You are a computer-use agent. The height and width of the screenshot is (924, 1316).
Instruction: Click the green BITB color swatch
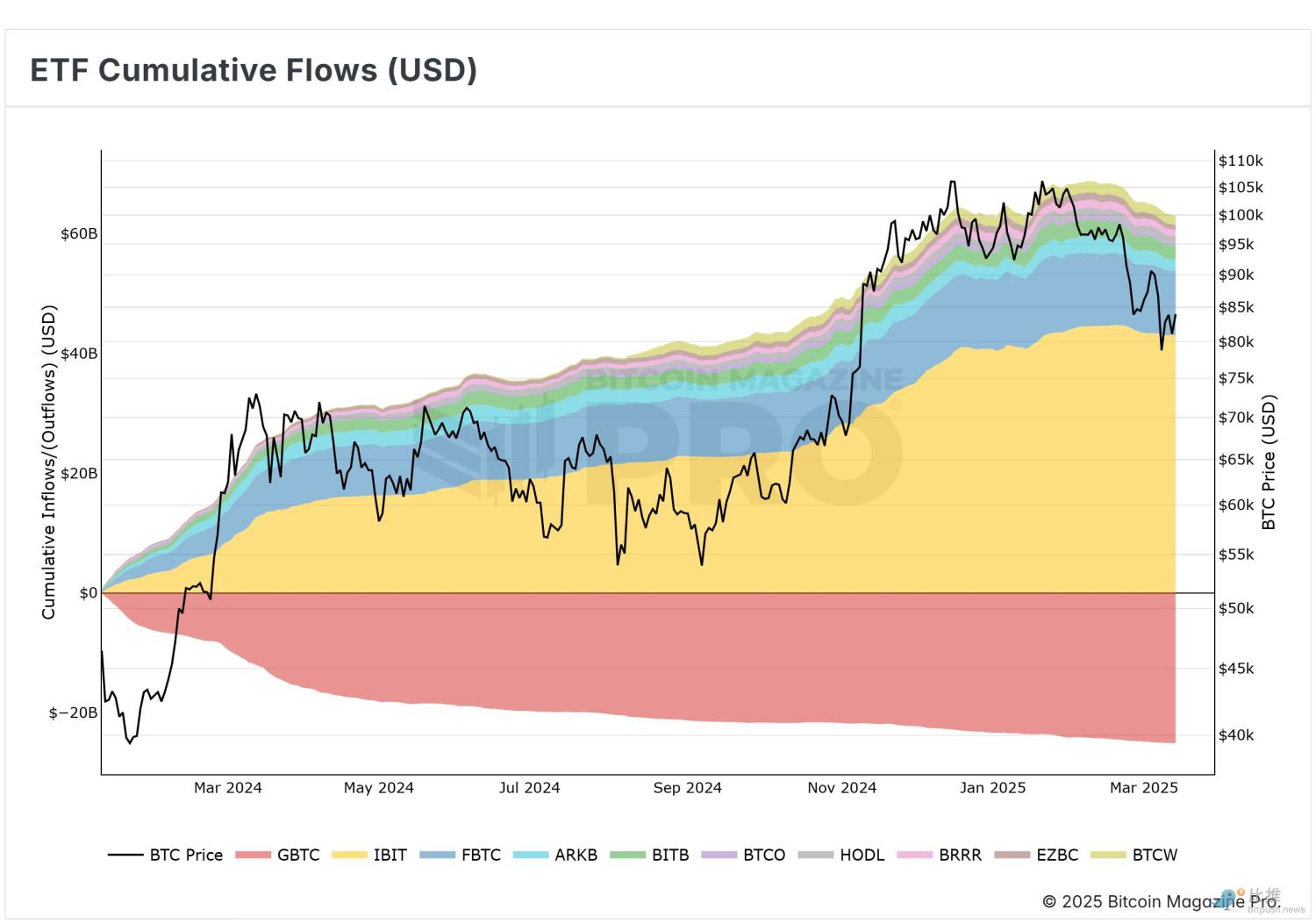point(627,855)
